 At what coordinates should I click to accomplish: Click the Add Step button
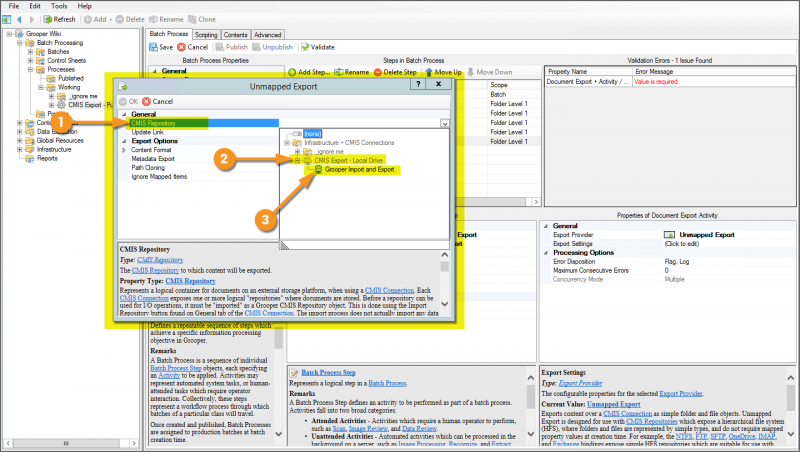click(309, 72)
